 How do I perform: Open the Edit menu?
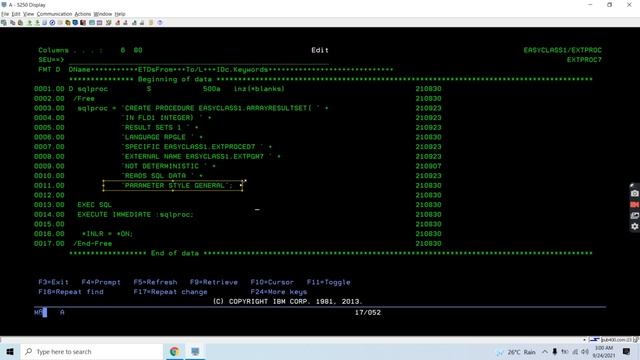(16, 14)
